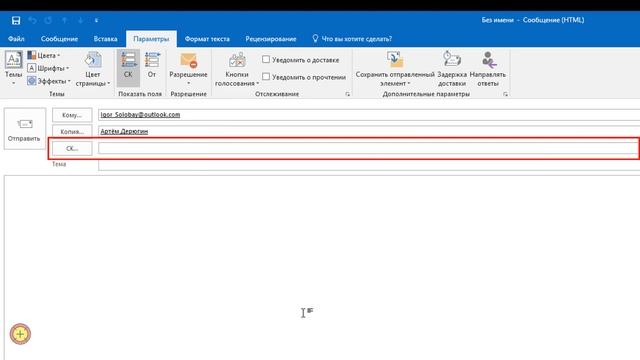
Task: Select the Igor_Solobay@outlook.com address
Action: pyautogui.click(x=140, y=115)
